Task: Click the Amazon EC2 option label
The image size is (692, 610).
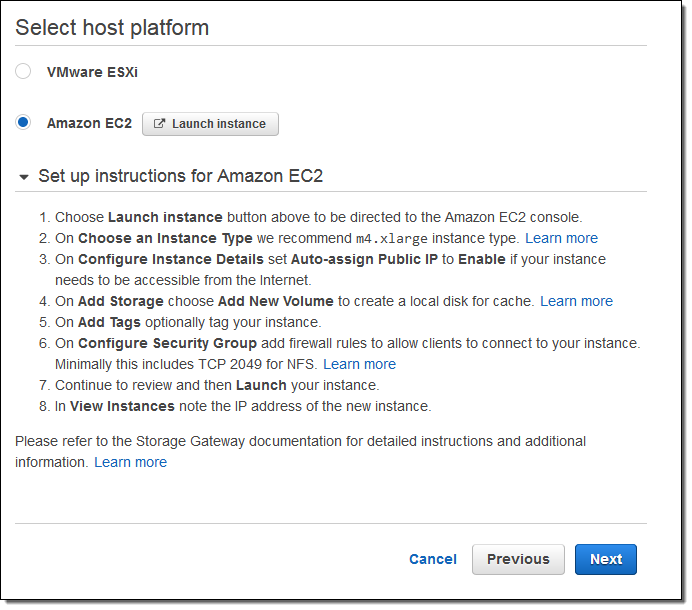Action: pyautogui.click(x=89, y=123)
